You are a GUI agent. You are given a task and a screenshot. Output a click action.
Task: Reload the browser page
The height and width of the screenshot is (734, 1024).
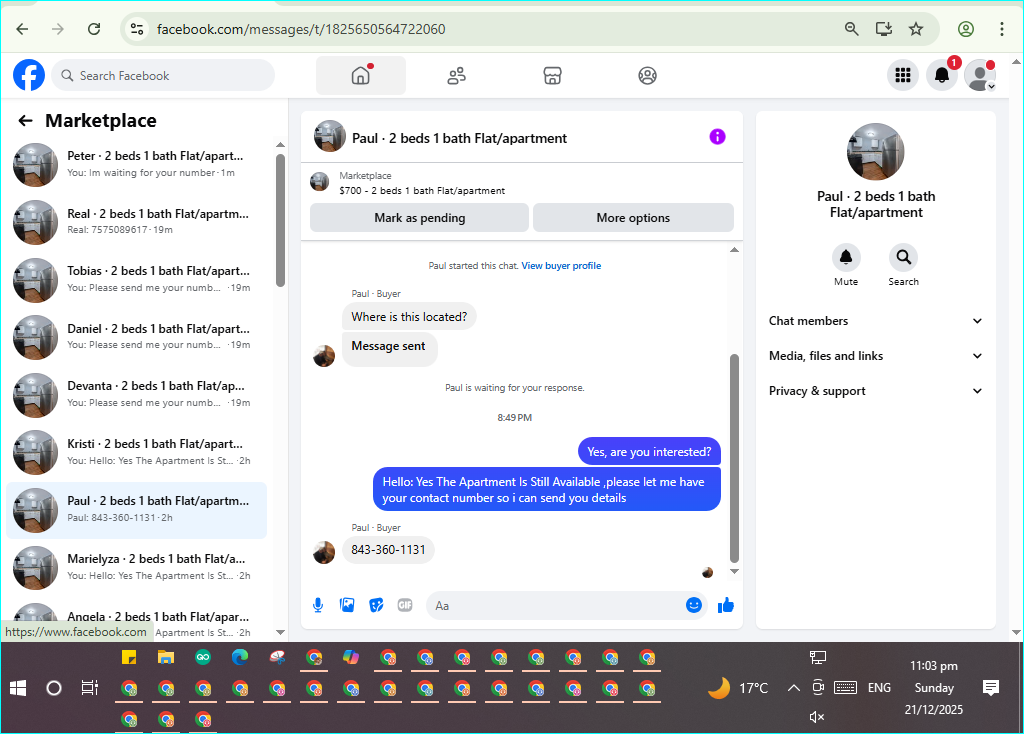(x=94, y=29)
